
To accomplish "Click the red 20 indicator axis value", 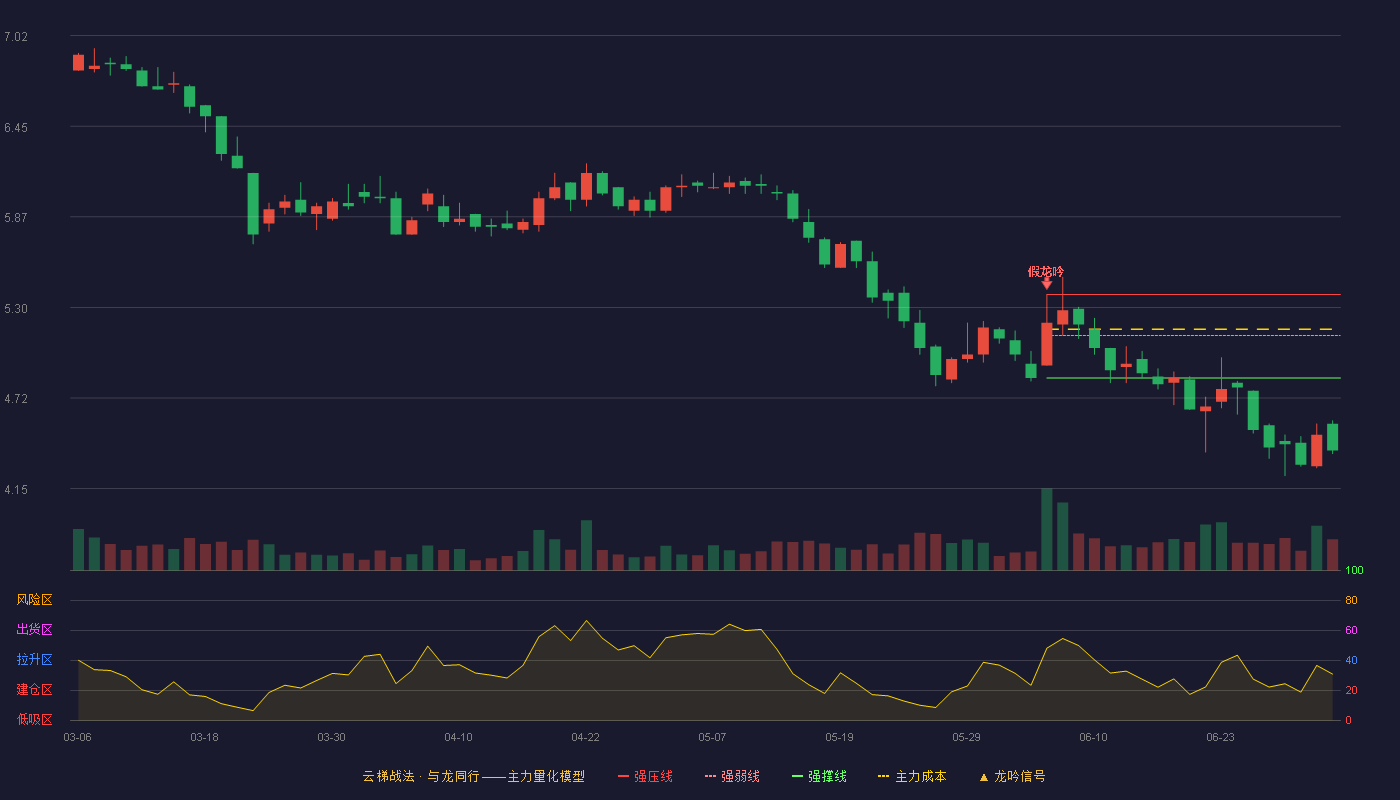I will click(x=1351, y=690).
